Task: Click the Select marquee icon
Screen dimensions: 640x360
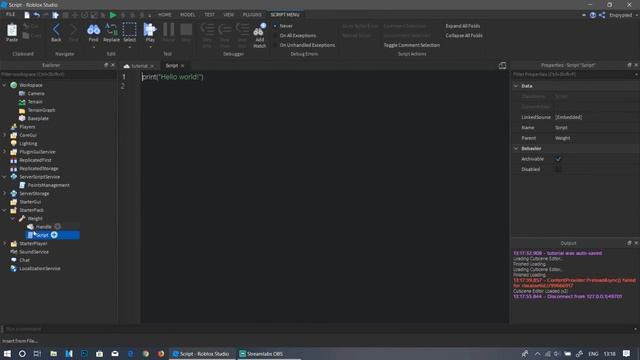Action: (129, 30)
